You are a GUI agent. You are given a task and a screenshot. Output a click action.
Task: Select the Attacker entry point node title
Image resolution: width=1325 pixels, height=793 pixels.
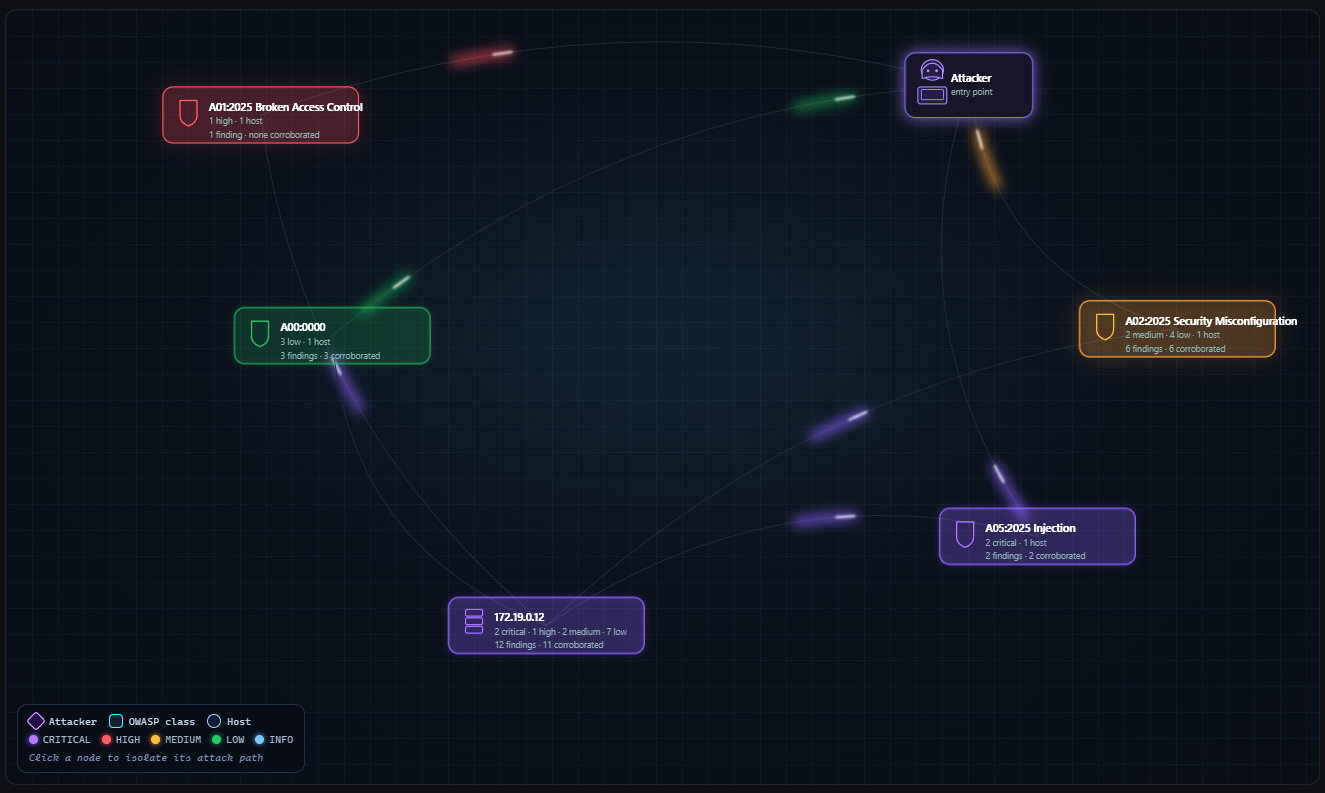(971, 77)
